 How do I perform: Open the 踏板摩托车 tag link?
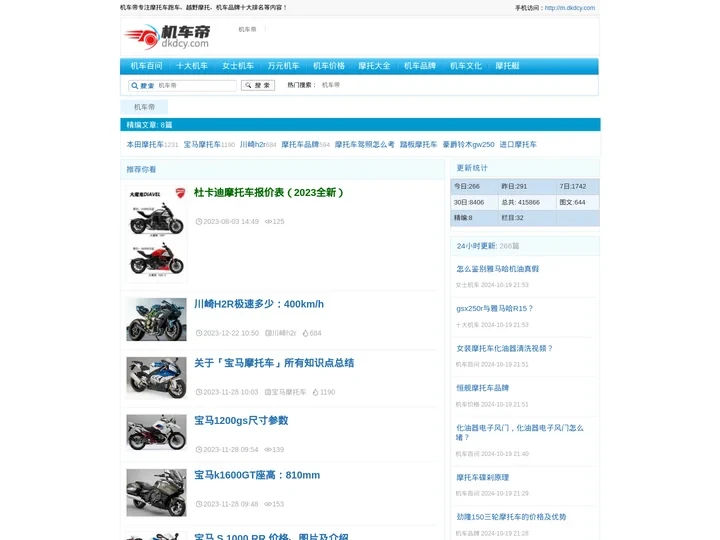(x=418, y=145)
